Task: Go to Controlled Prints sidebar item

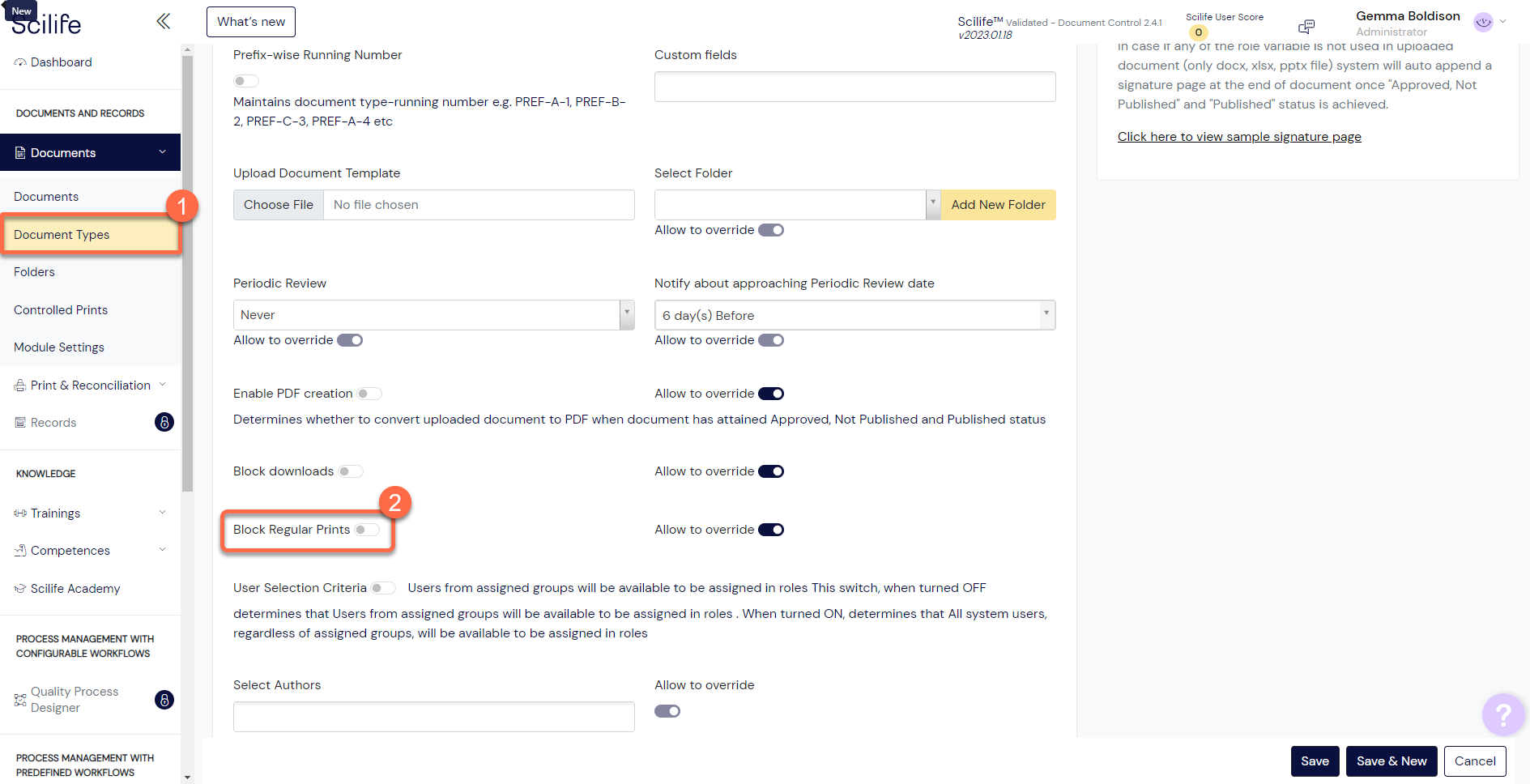Action: (61, 310)
